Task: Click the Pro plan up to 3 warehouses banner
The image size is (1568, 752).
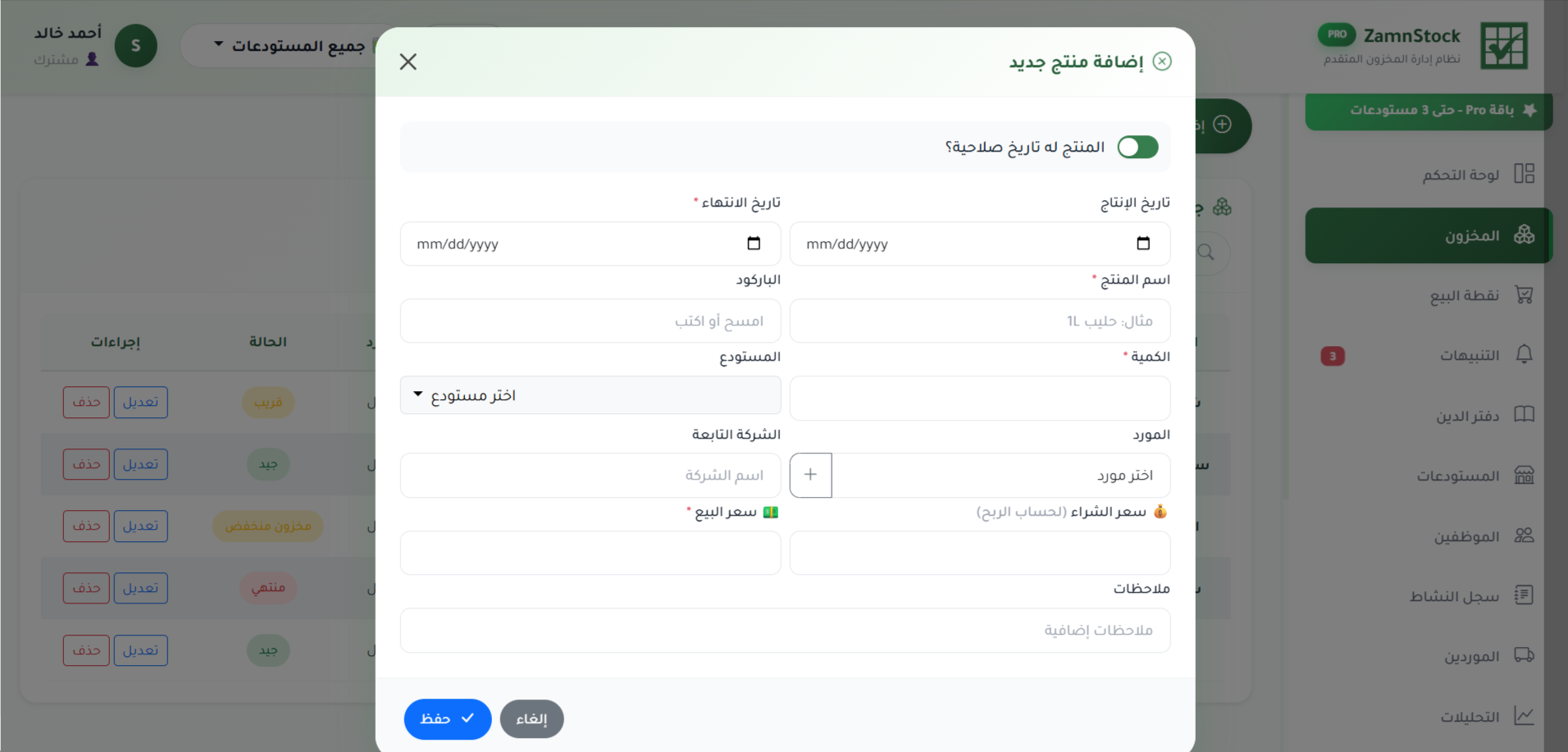Action: click(1429, 111)
